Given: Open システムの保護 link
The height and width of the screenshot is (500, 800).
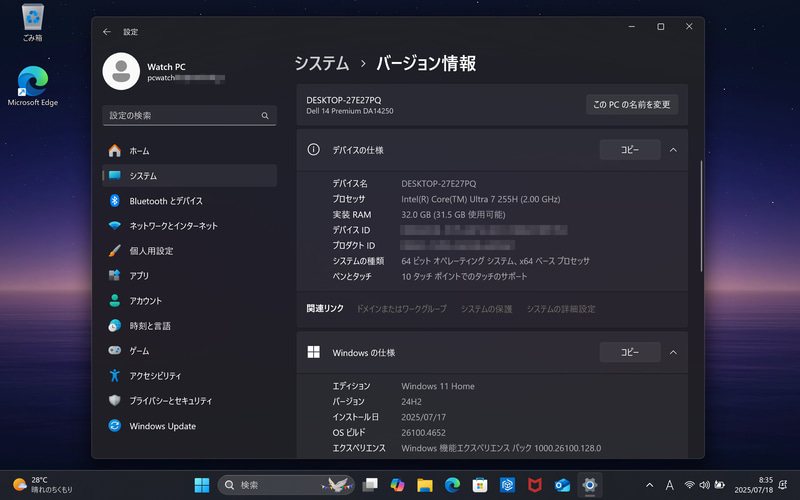Looking at the screenshot, I should tap(486, 309).
